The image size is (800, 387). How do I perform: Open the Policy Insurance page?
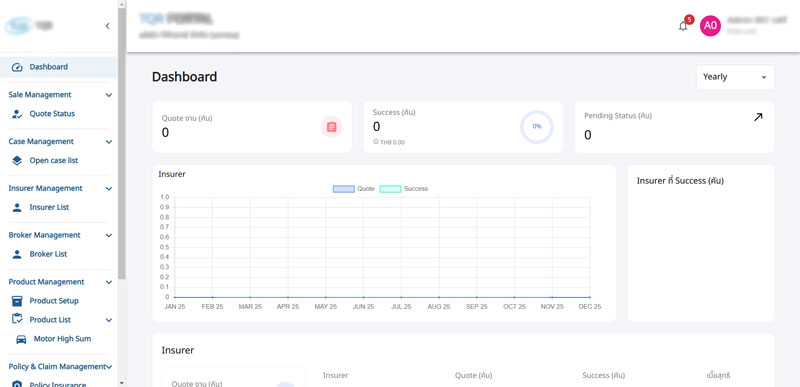[x=58, y=384]
